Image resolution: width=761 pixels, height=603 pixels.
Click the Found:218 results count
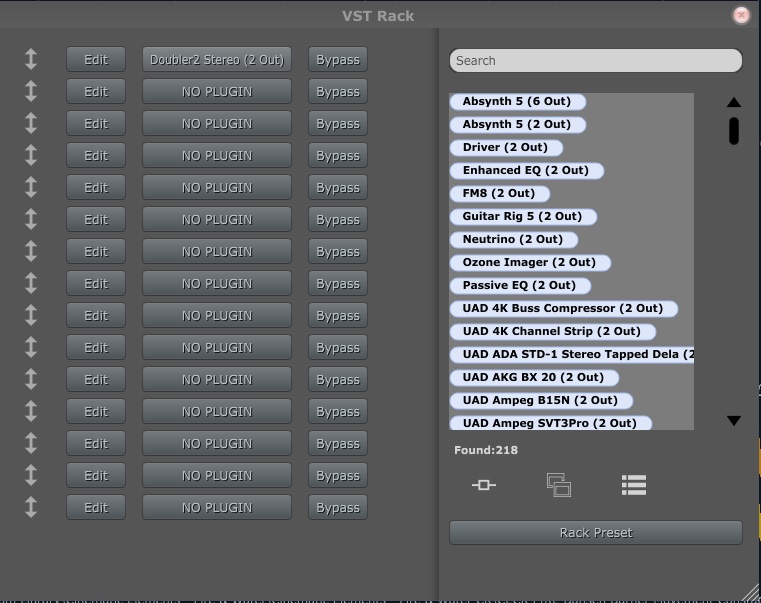[486, 450]
